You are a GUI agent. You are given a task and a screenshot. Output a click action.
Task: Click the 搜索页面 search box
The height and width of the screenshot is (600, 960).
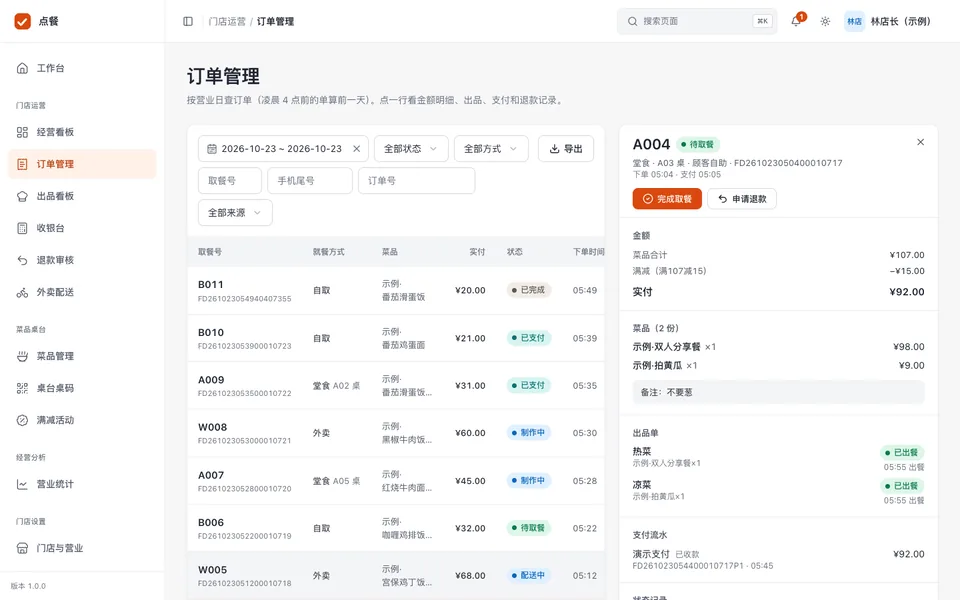point(697,21)
